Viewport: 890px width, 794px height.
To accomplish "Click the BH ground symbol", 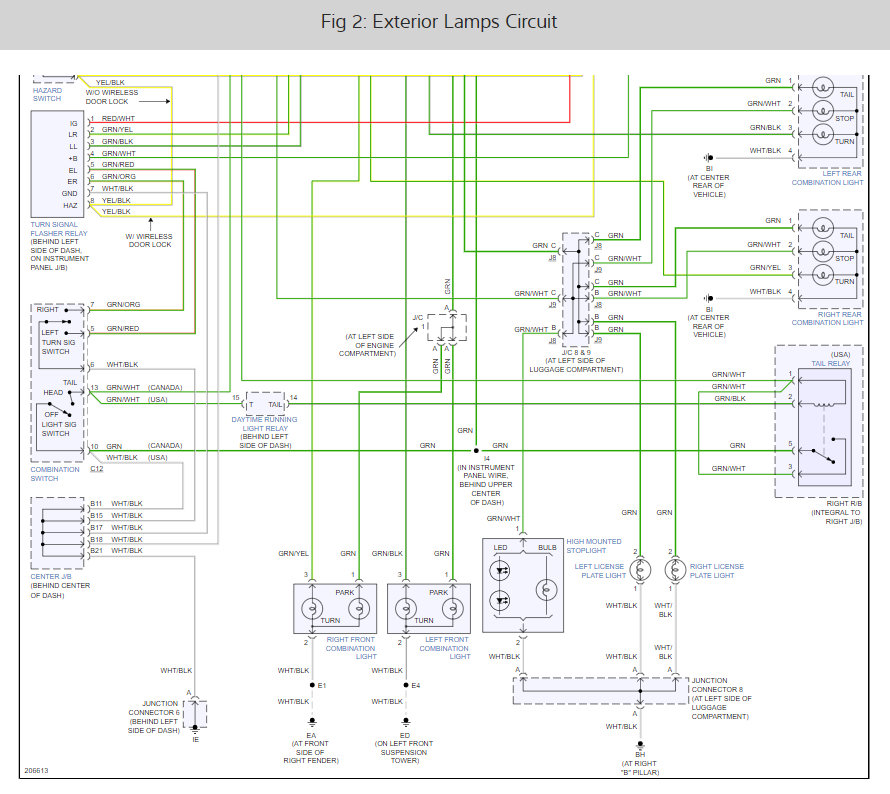I will pyautogui.click(x=640, y=745).
